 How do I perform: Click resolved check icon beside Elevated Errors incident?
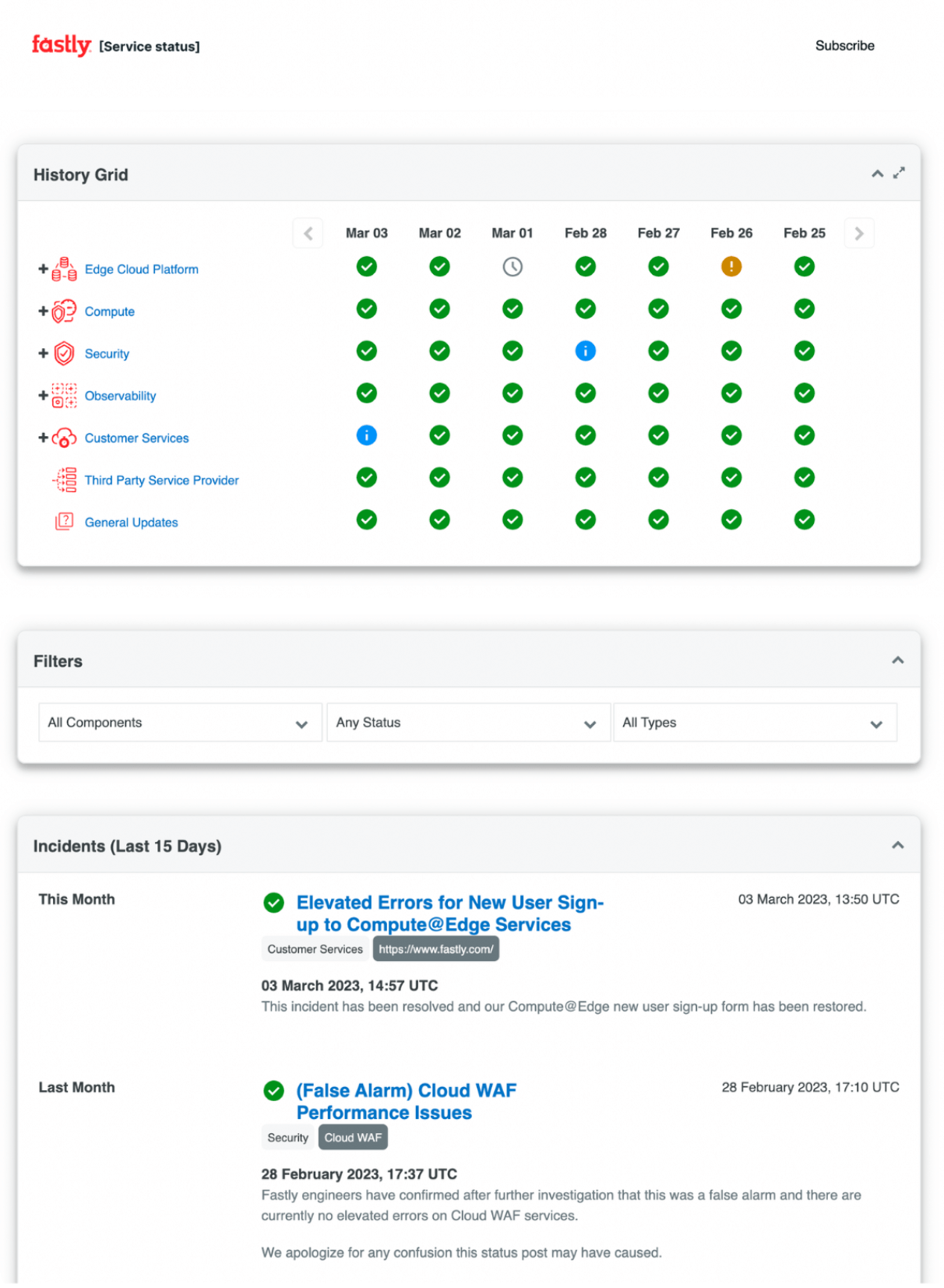(x=273, y=903)
